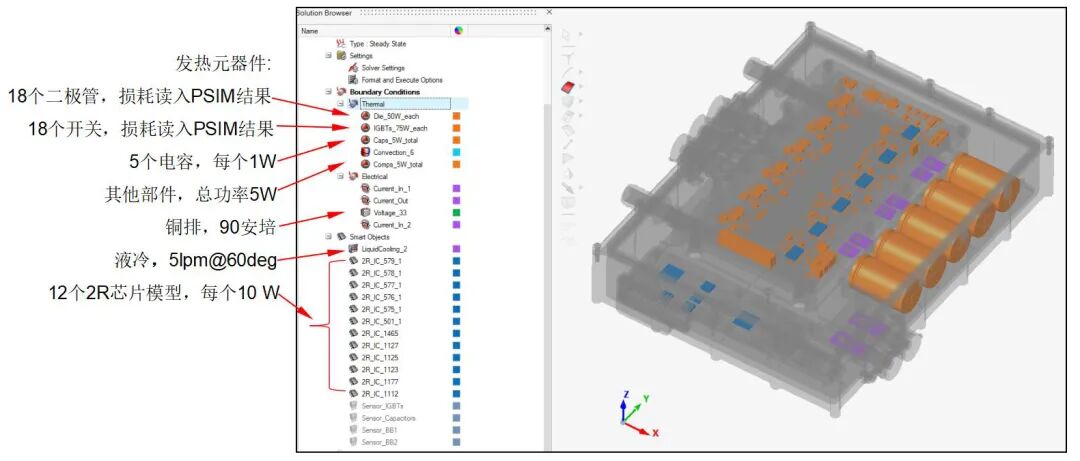This screenshot has width=1080, height=461.
Task: Click the Settings label in the tree
Action: click(361, 56)
